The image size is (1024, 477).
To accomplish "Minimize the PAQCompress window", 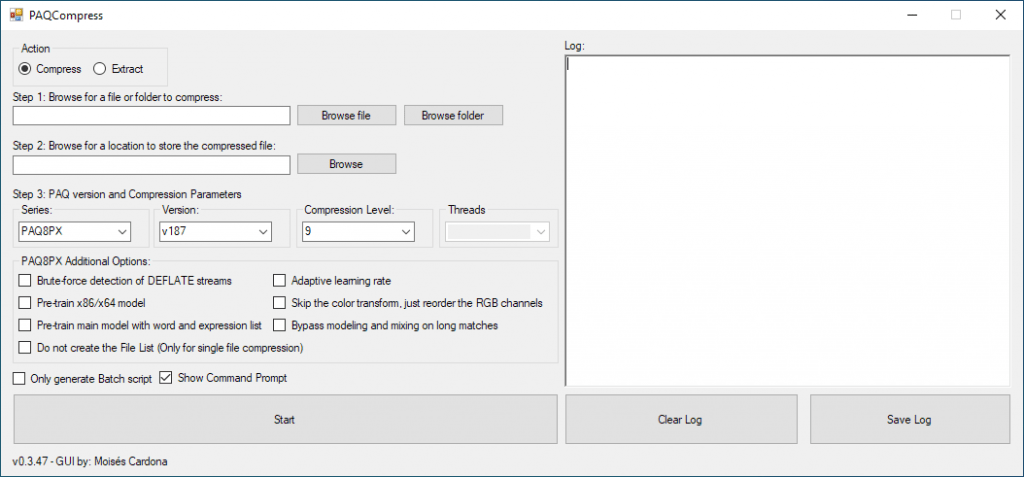I will 912,15.
